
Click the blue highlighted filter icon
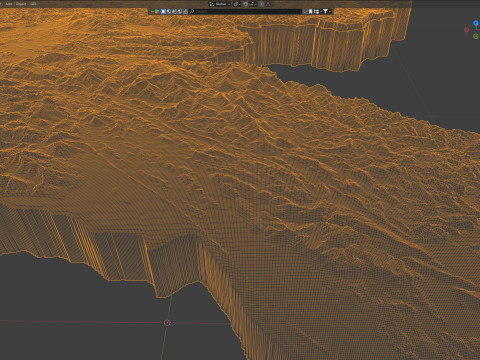click(x=163, y=11)
